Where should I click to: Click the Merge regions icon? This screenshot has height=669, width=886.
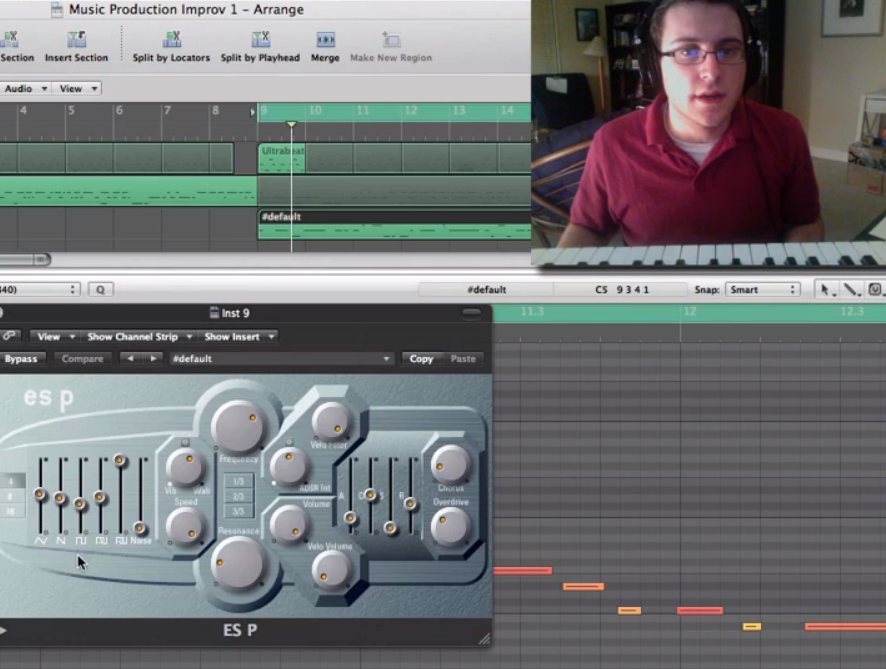(x=325, y=40)
